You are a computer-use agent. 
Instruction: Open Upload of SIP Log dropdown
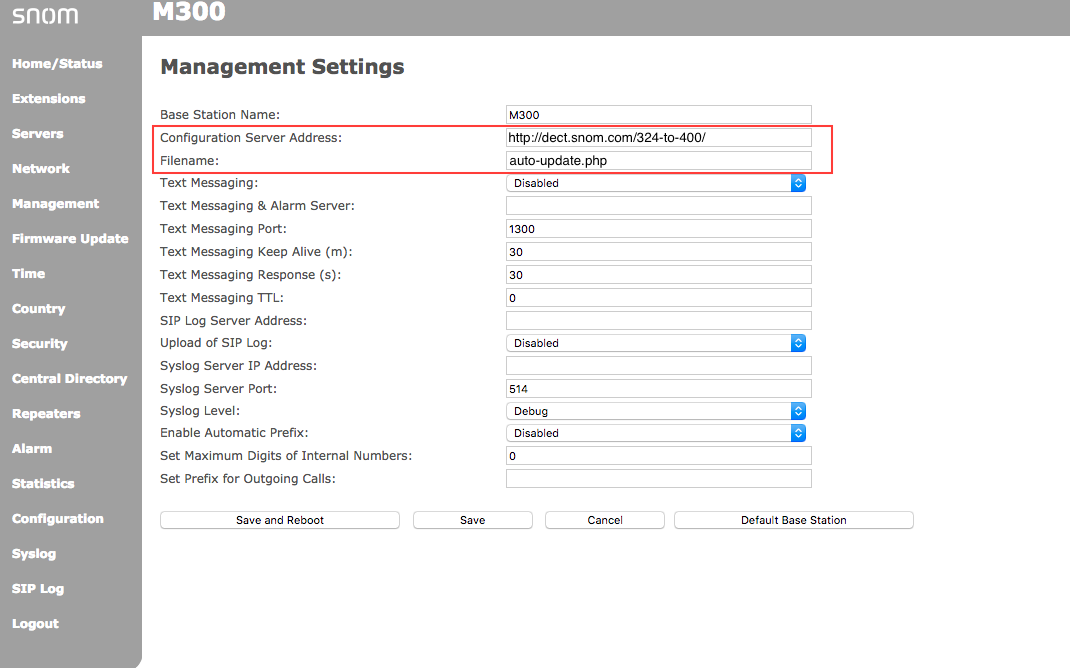coord(656,343)
